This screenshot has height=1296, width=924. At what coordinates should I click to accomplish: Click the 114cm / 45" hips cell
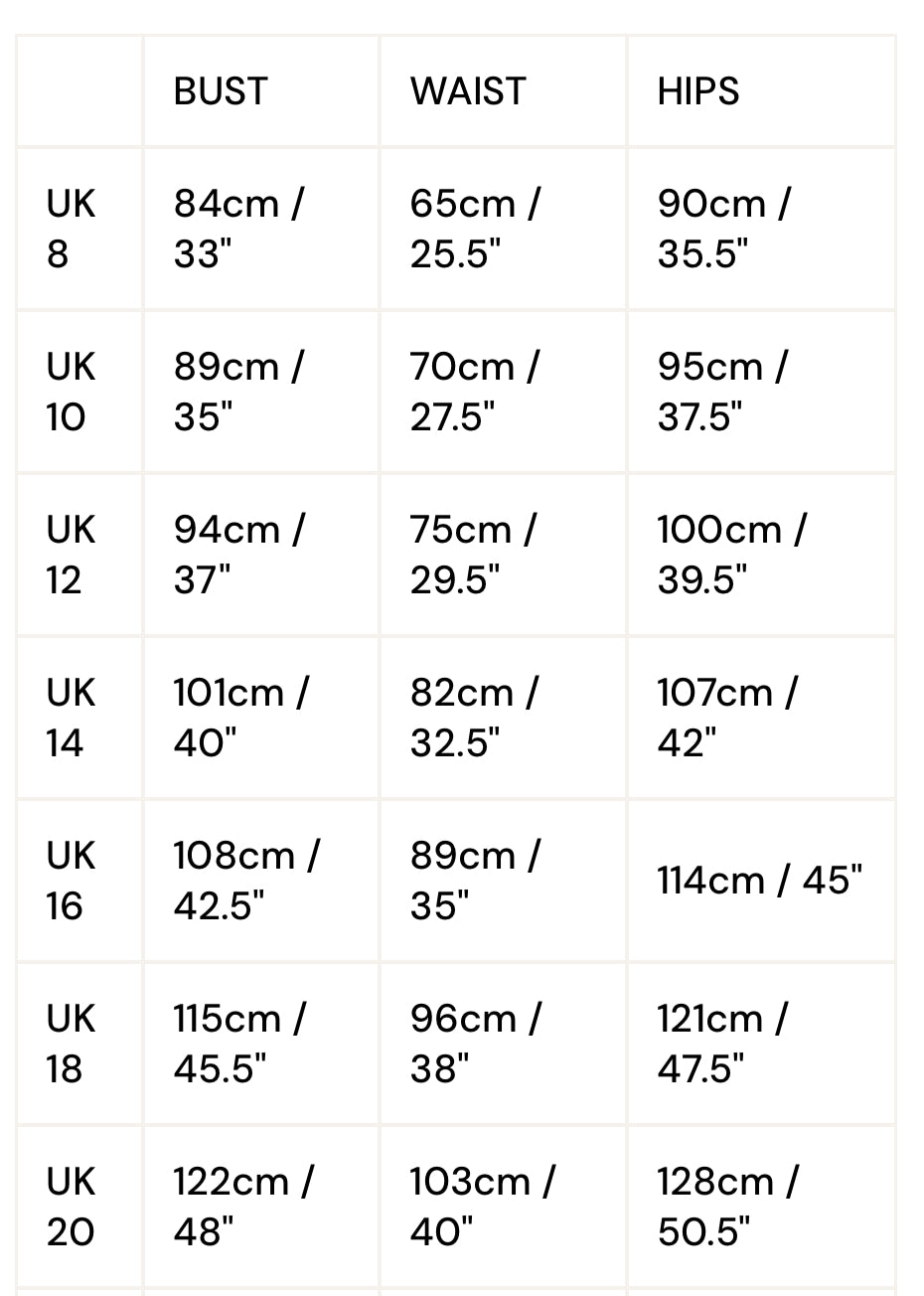click(x=759, y=881)
